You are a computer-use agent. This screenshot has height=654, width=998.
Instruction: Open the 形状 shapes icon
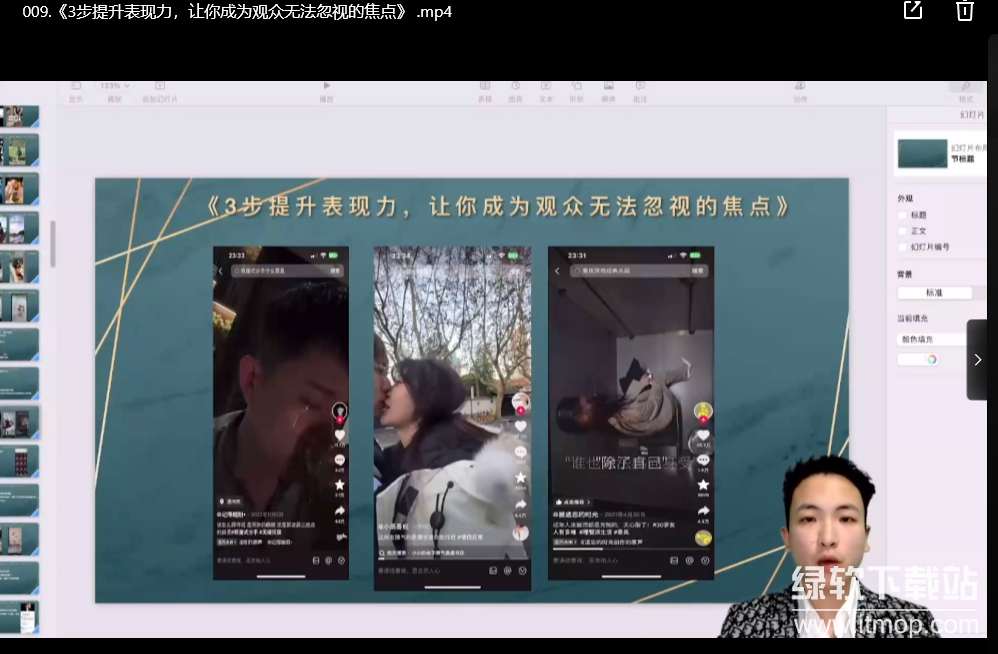[577, 86]
